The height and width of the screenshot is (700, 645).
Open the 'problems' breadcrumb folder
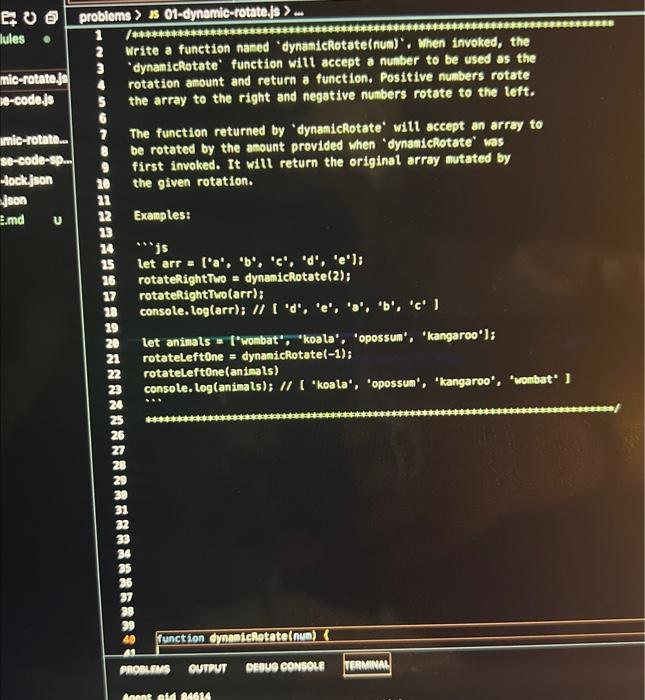104,16
